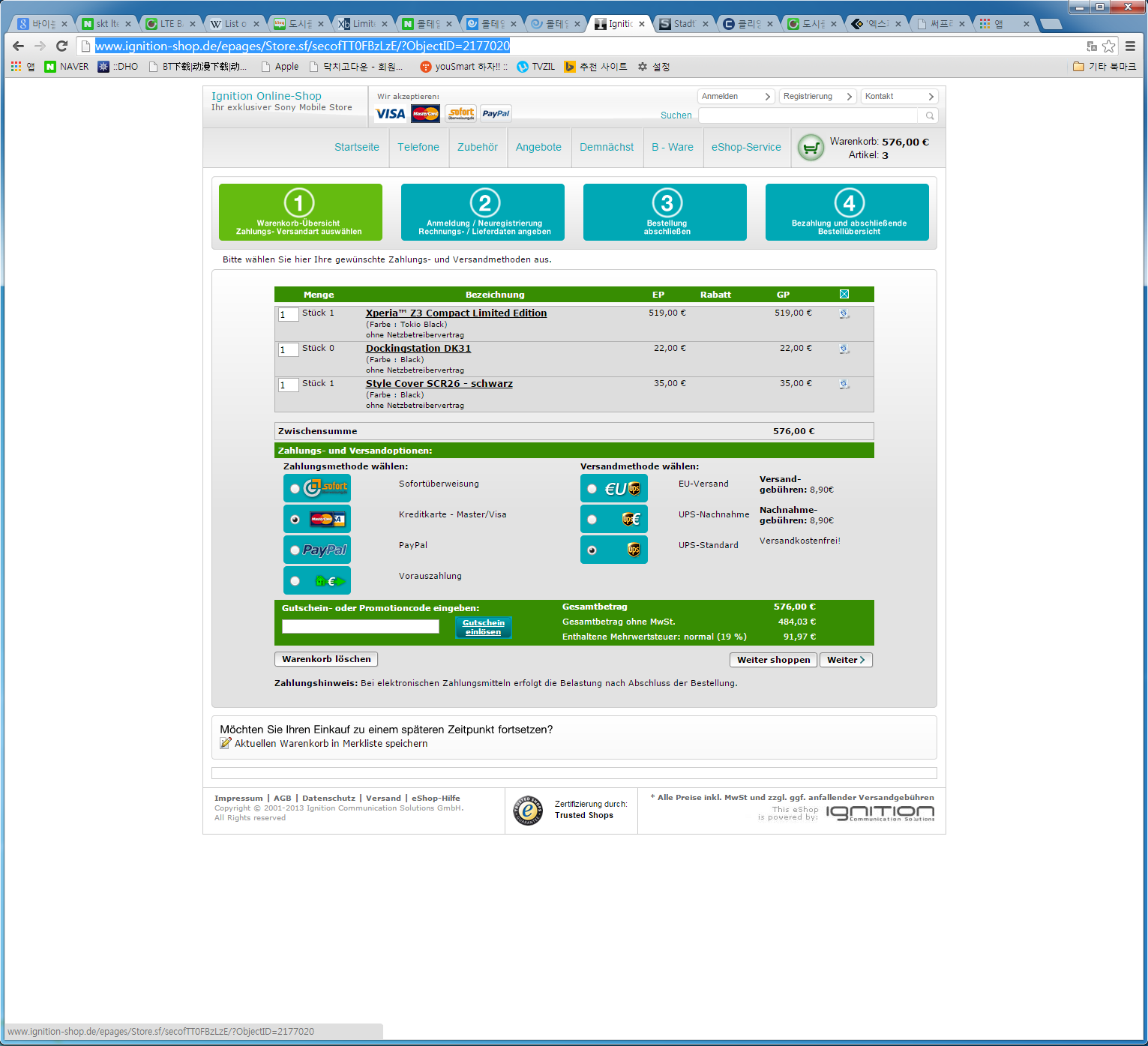Expand the Kontakt header chevron

pos(931,97)
